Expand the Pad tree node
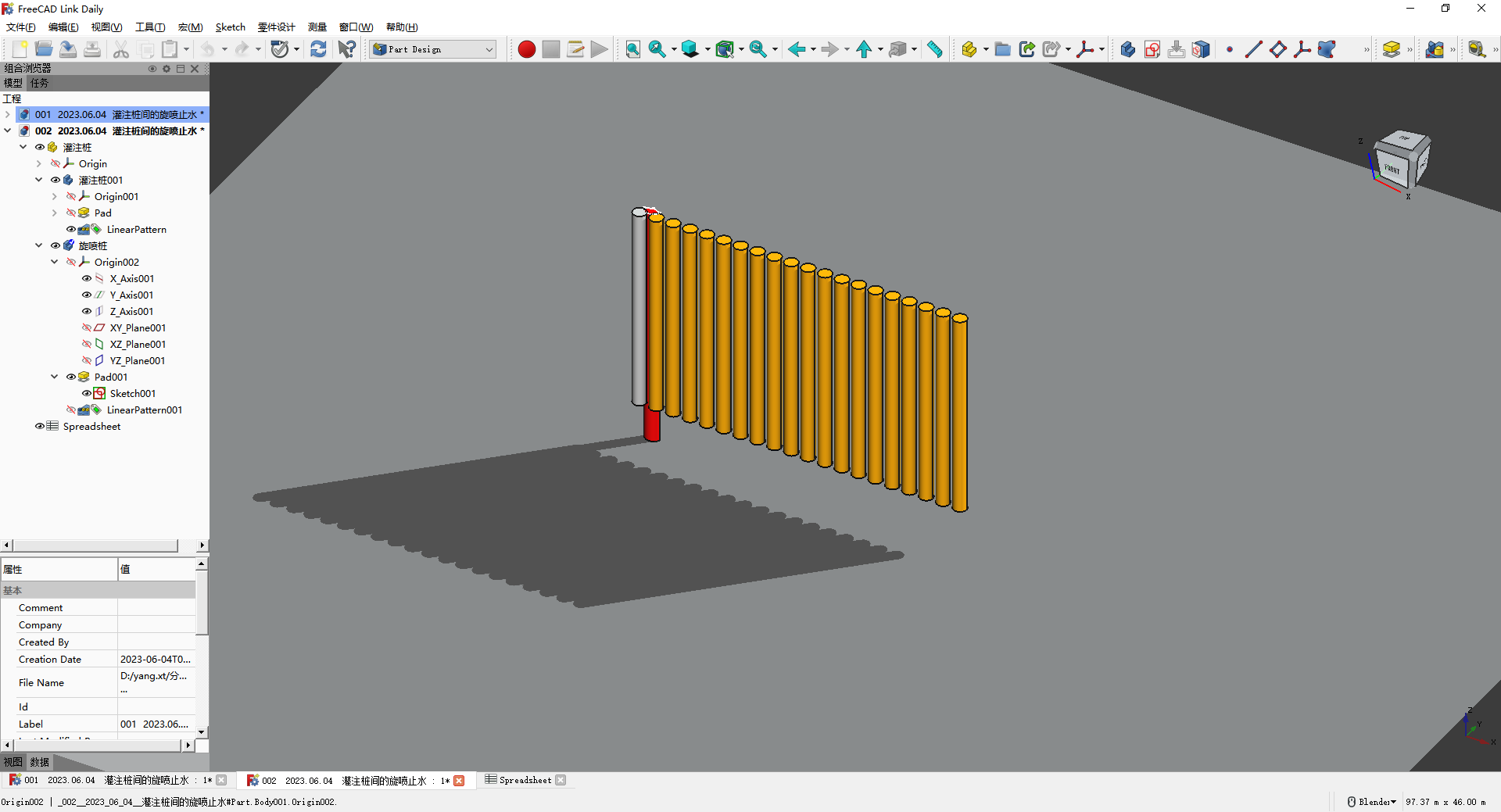 [x=54, y=213]
